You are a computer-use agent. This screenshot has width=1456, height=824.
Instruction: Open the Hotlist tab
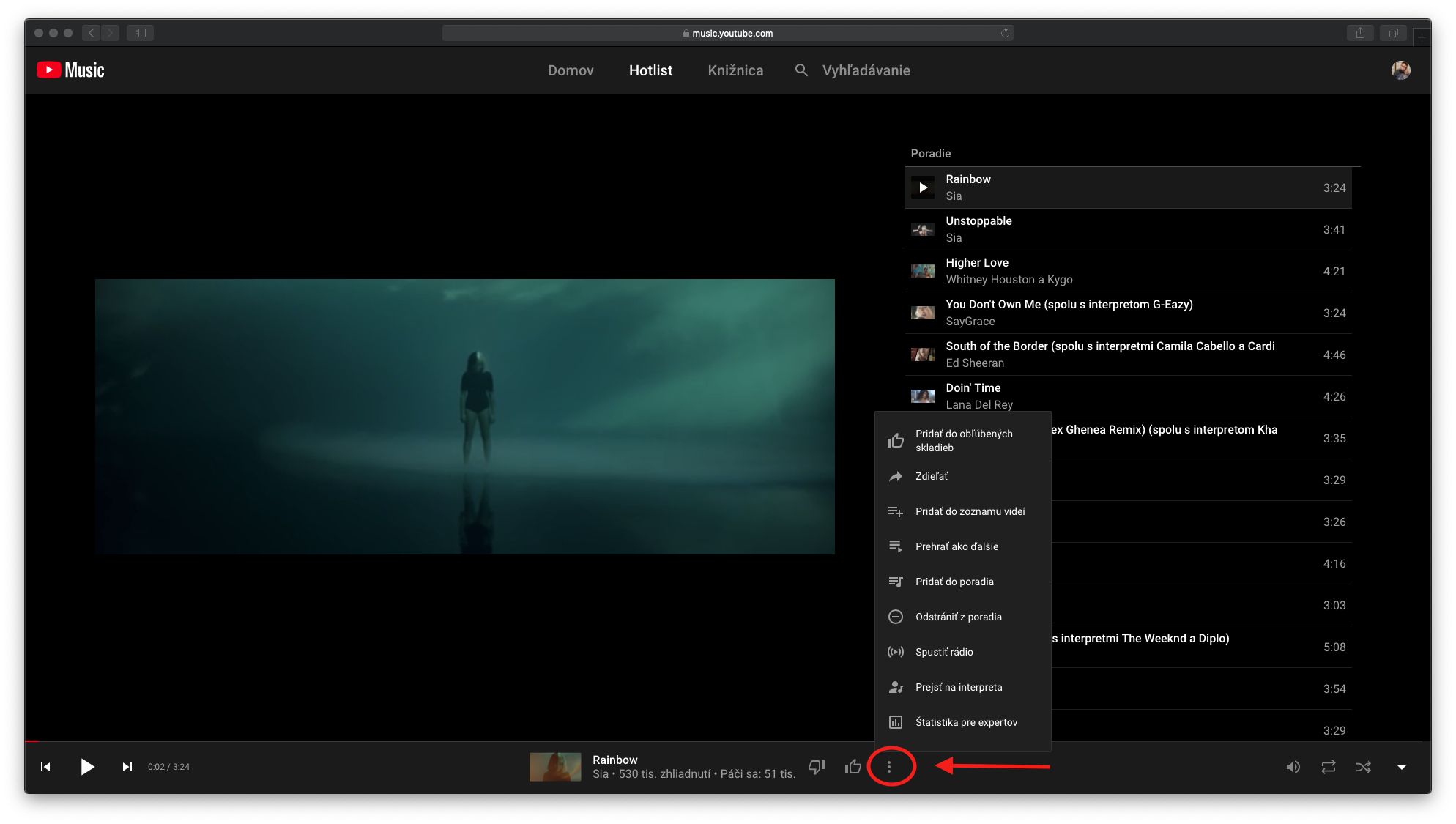[650, 70]
